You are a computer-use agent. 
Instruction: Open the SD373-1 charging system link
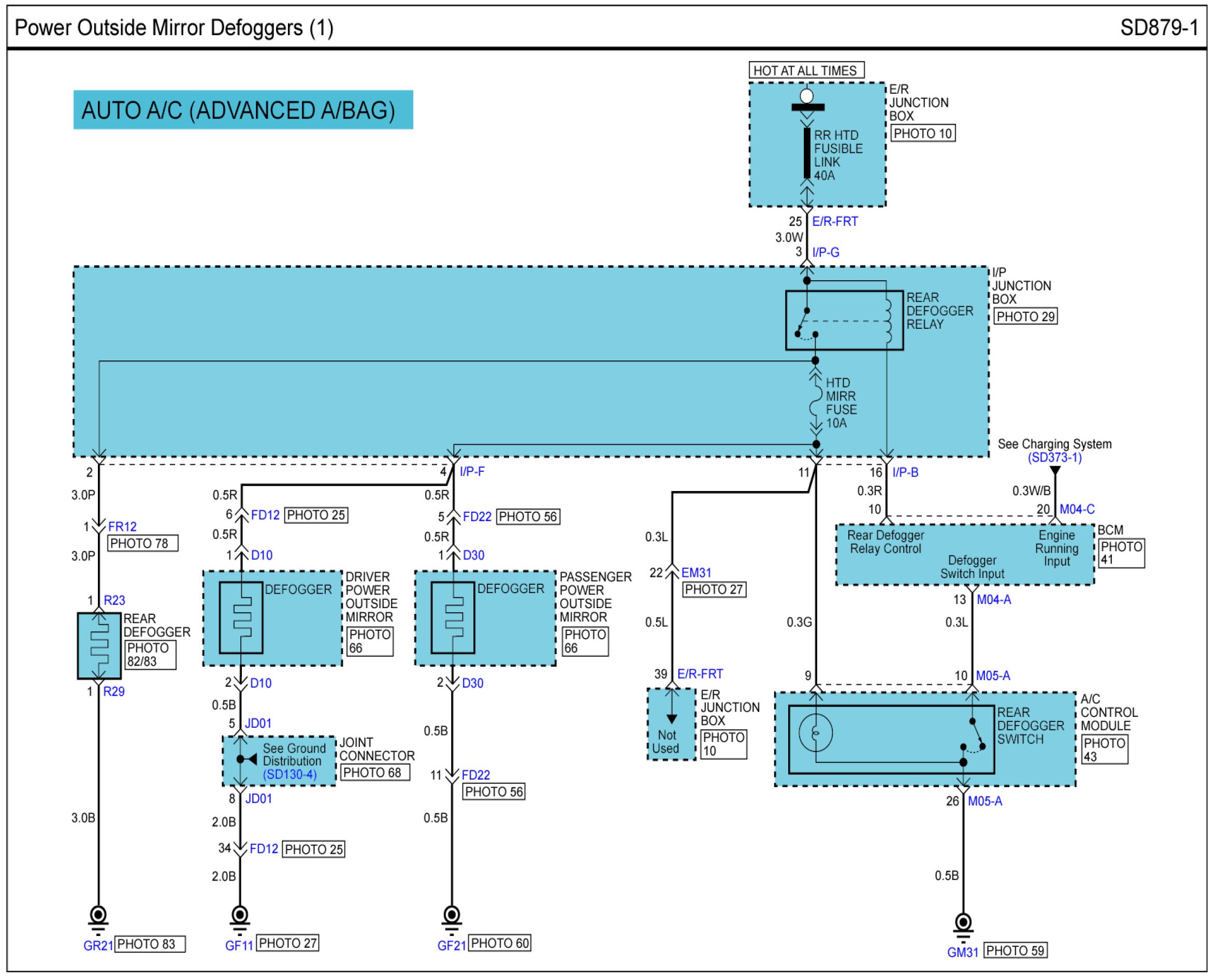point(1054,458)
